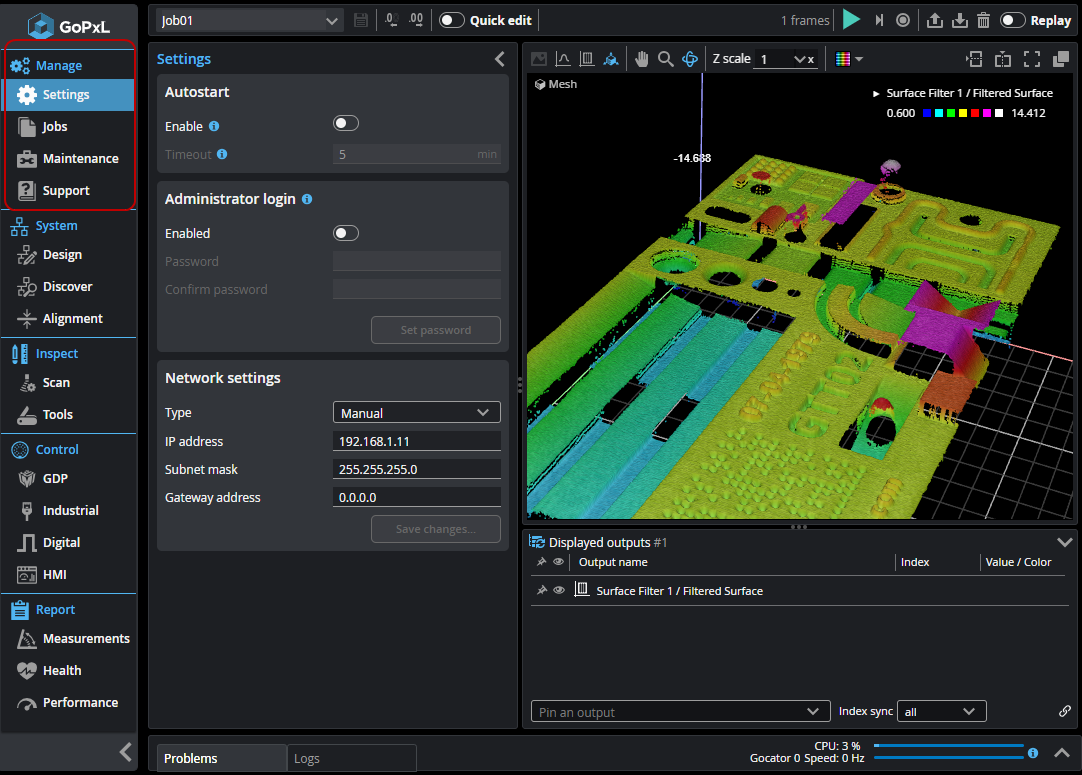Open the Job01 job selector dropdown
The image size is (1082, 775).
(x=250, y=20)
